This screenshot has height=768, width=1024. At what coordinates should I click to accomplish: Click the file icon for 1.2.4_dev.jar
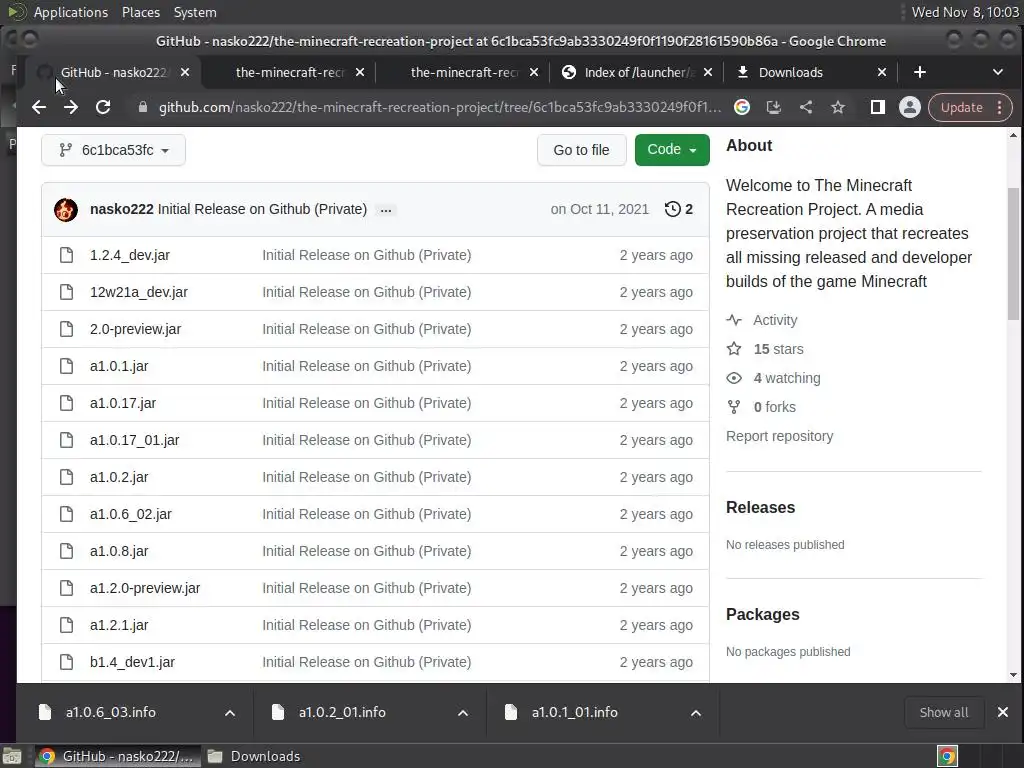click(x=67, y=255)
